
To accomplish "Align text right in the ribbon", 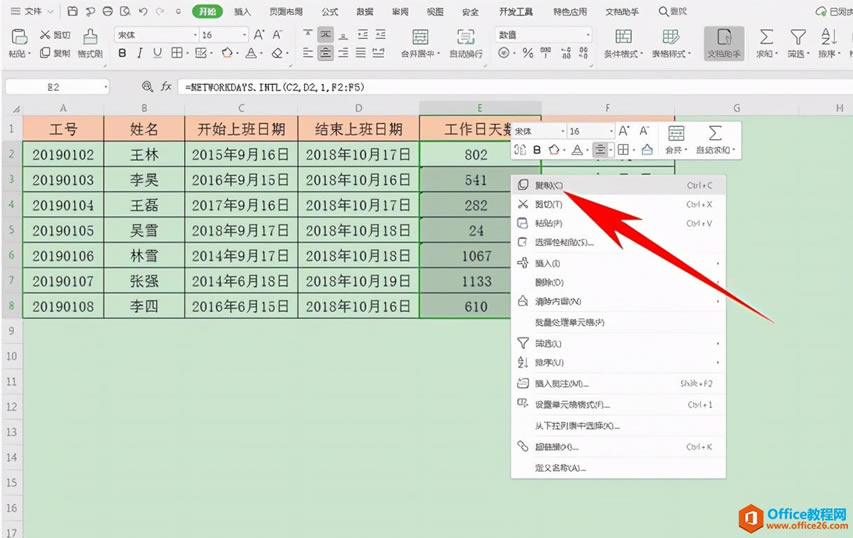I will [x=343, y=53].
